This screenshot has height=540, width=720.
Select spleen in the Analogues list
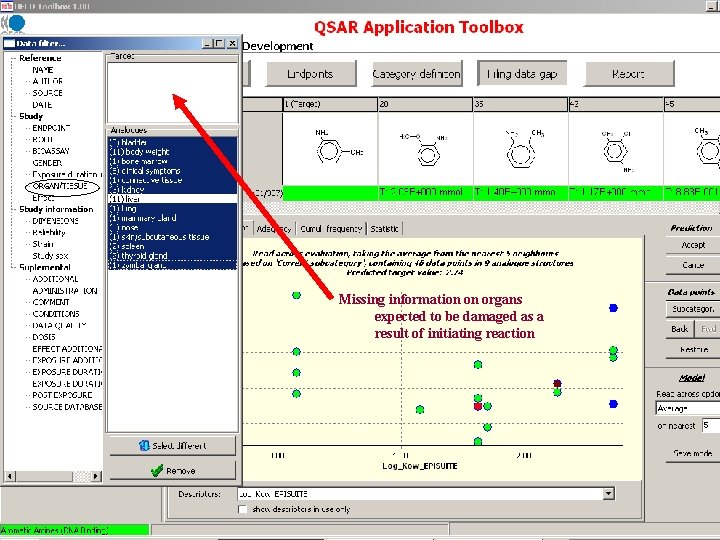[x=172, y=246]
